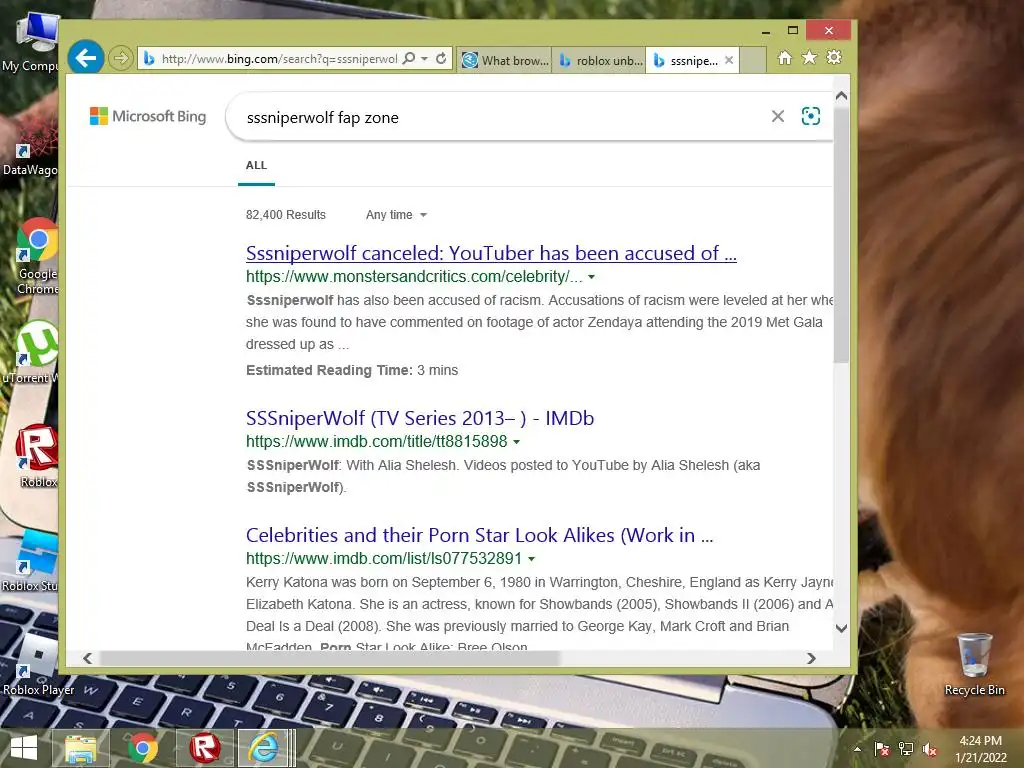
Task: Open a new blank tab button
Action: click(753, 60)
